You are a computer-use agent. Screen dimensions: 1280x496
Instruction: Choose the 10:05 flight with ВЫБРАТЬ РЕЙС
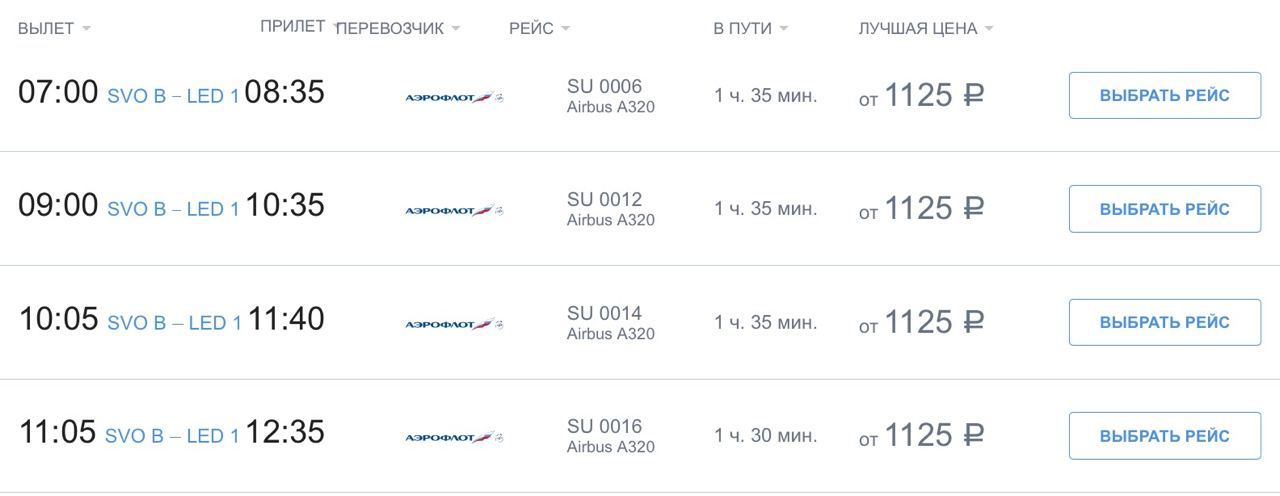pyautogui.click(x=1165, y=322)
